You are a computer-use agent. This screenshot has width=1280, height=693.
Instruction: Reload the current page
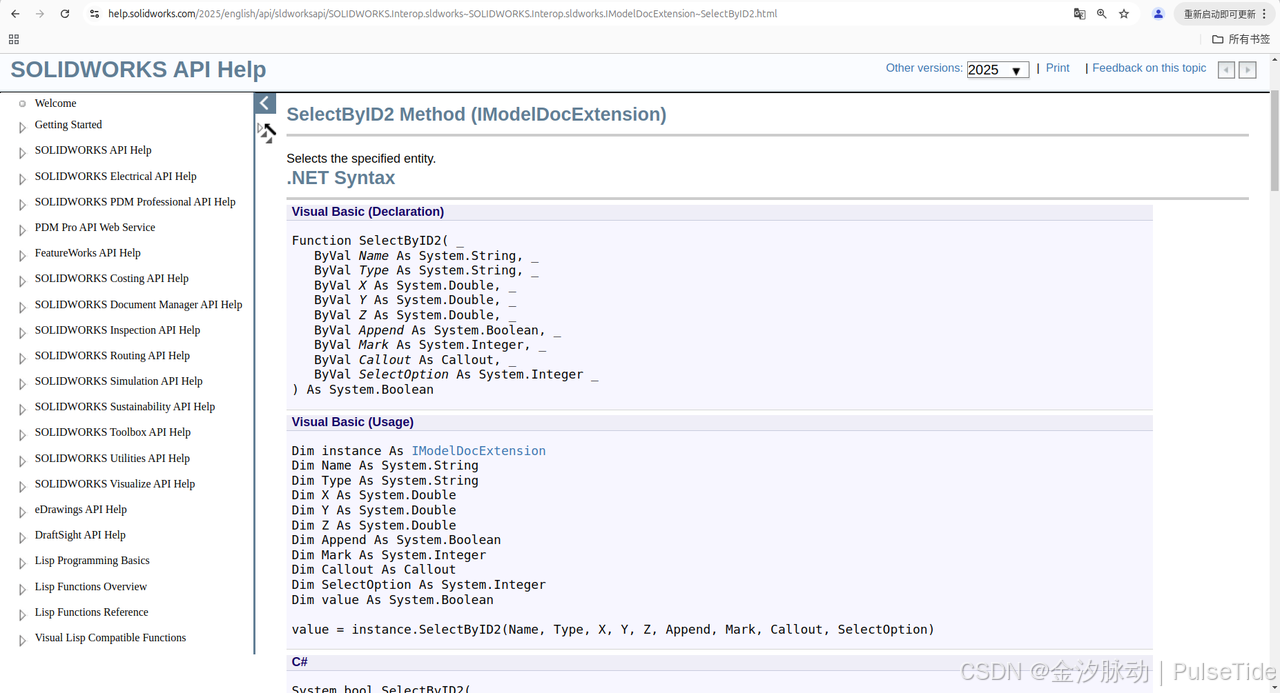click(x=65, y=14)
